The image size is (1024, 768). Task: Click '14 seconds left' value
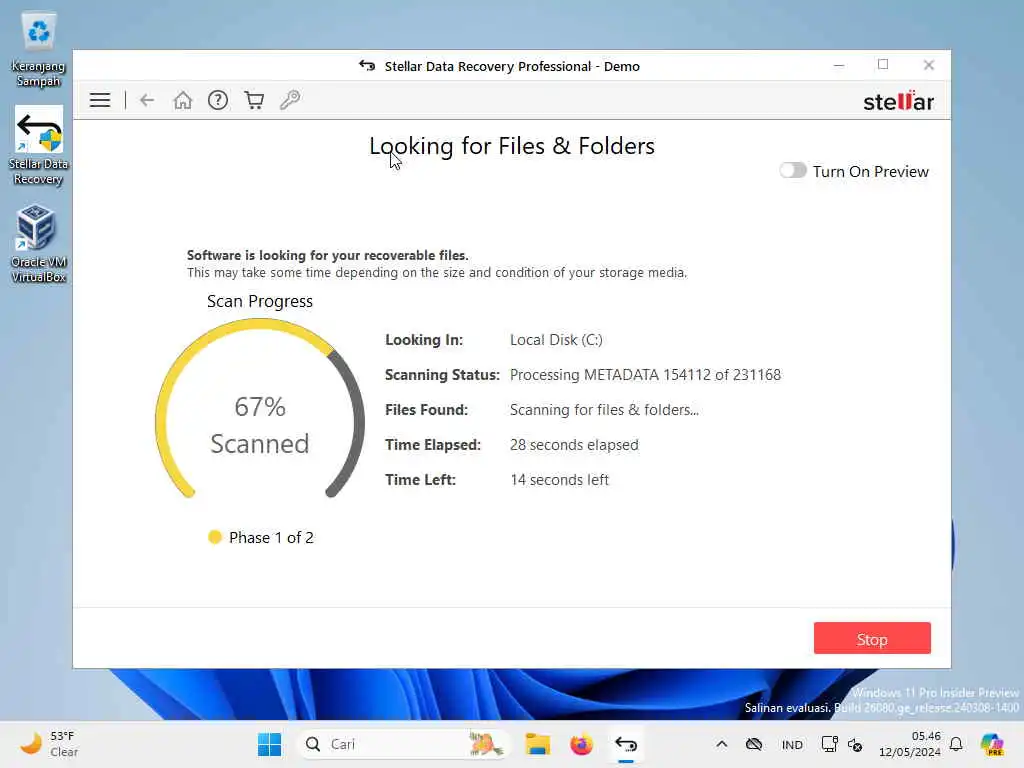point(559,479)
